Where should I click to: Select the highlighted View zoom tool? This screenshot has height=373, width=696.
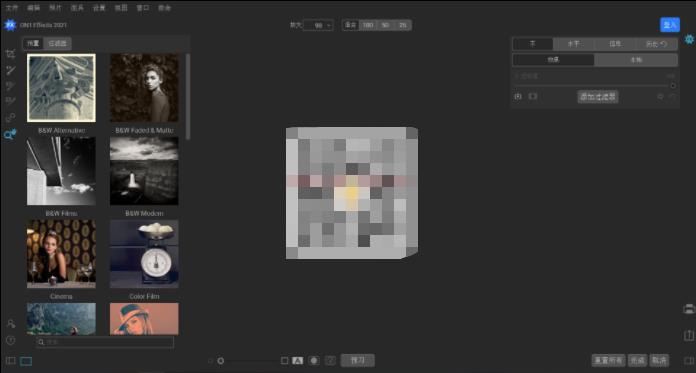pyautogui.click(x=10, y=135)
